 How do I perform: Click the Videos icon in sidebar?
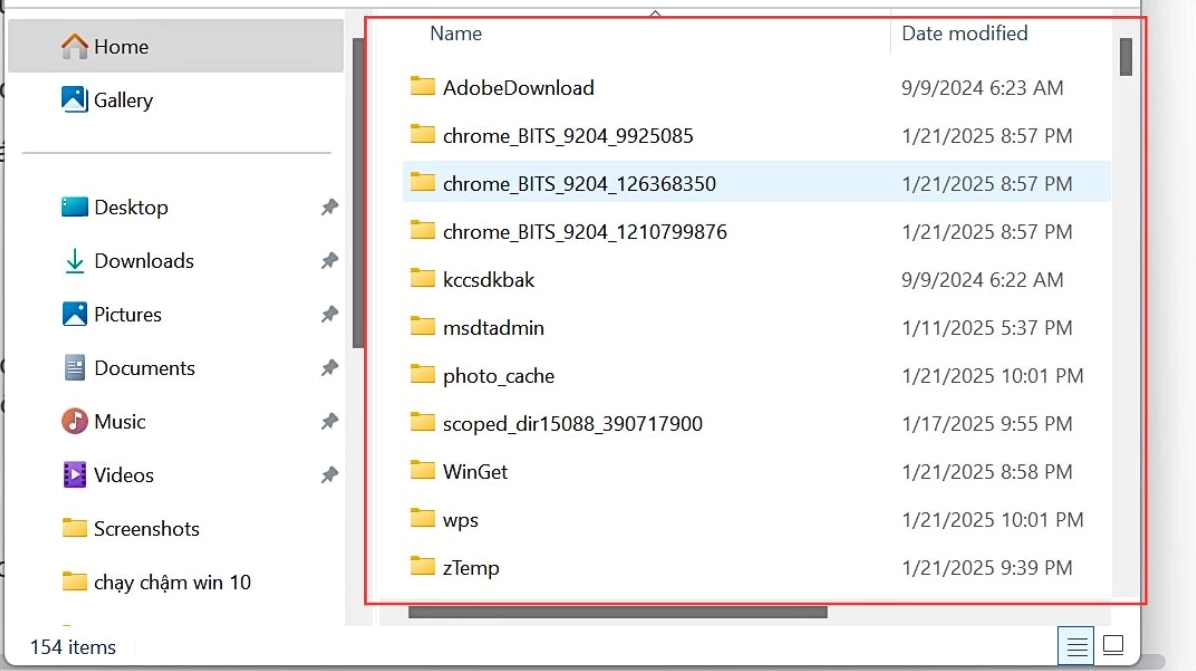74,475
